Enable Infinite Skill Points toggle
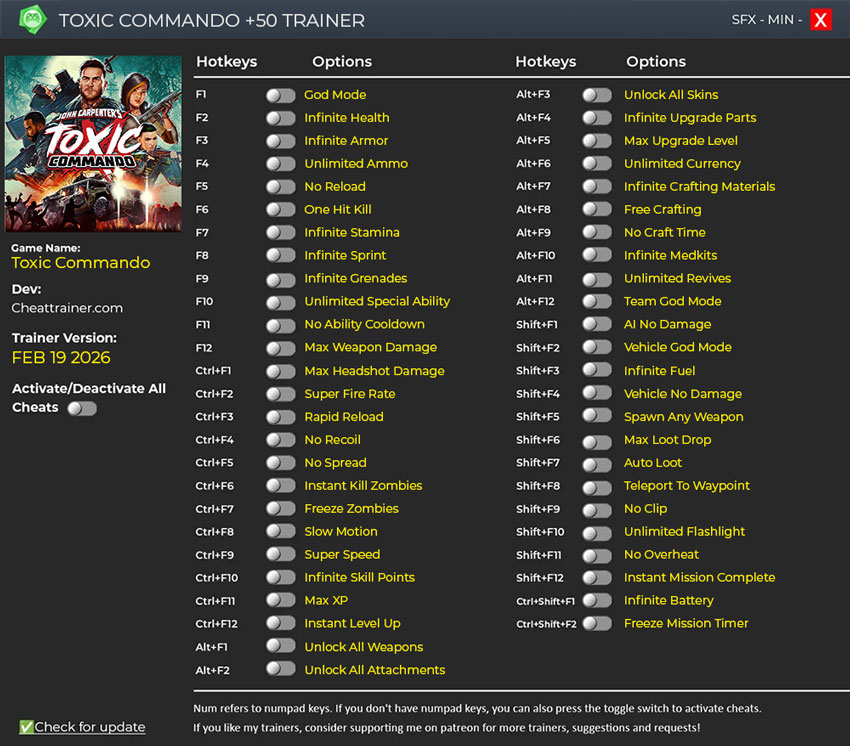This screenshot has width=850, height=746. (x=280, y=578)
